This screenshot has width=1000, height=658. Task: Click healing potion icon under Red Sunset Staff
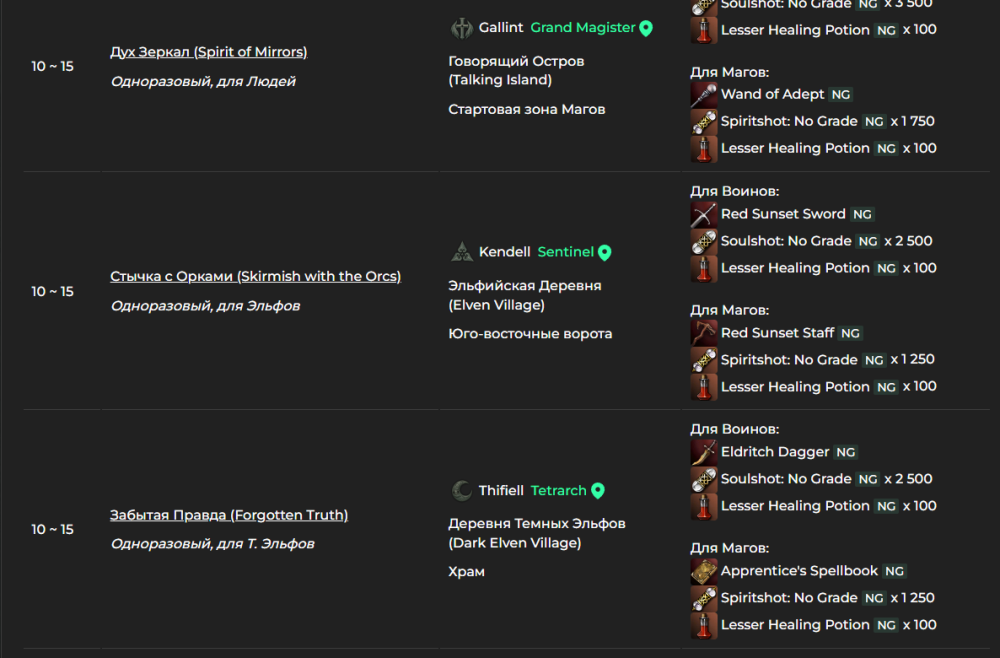tap(704, 387)
